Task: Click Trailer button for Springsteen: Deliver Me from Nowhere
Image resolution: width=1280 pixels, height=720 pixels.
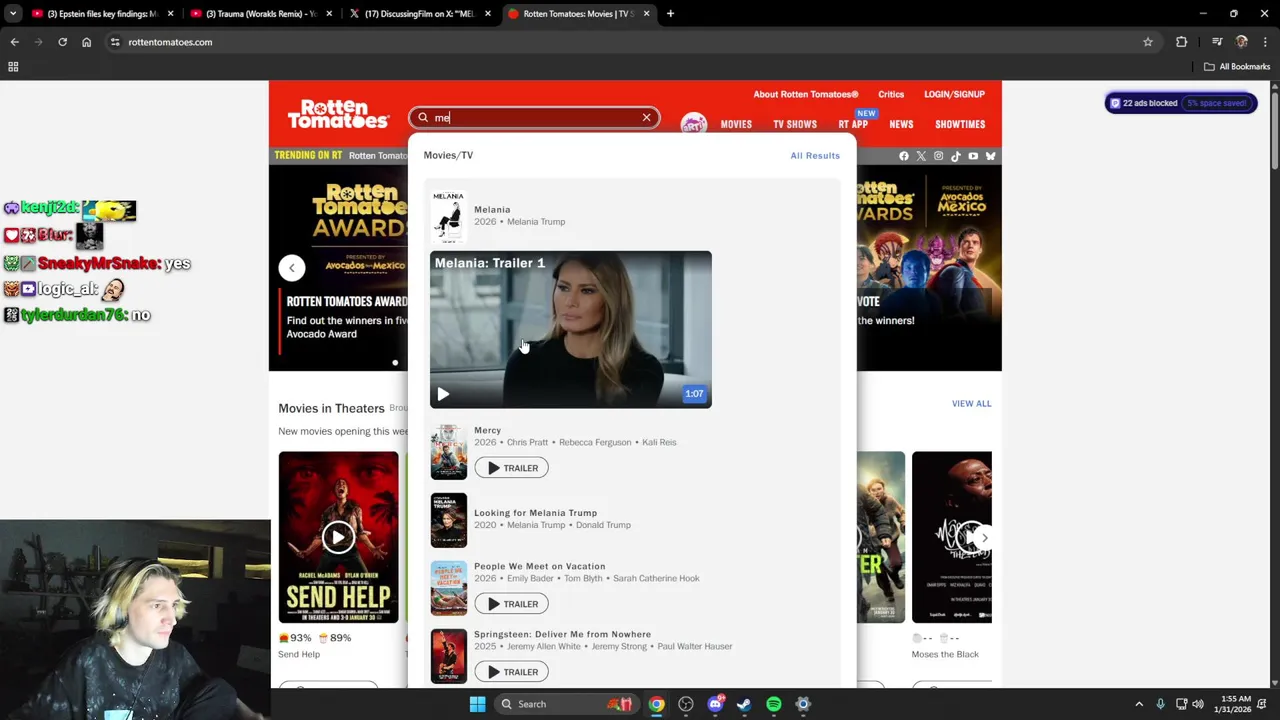Action: 511,672
